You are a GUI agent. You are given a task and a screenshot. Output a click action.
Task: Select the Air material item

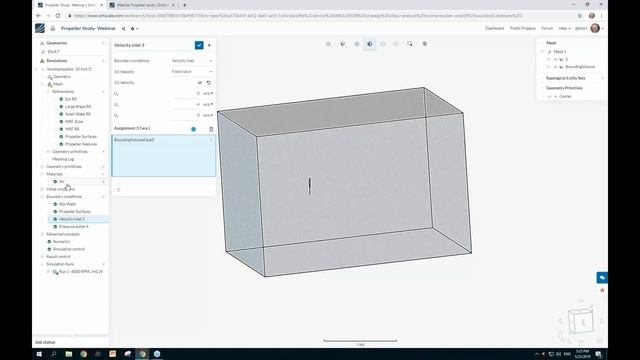61,182
